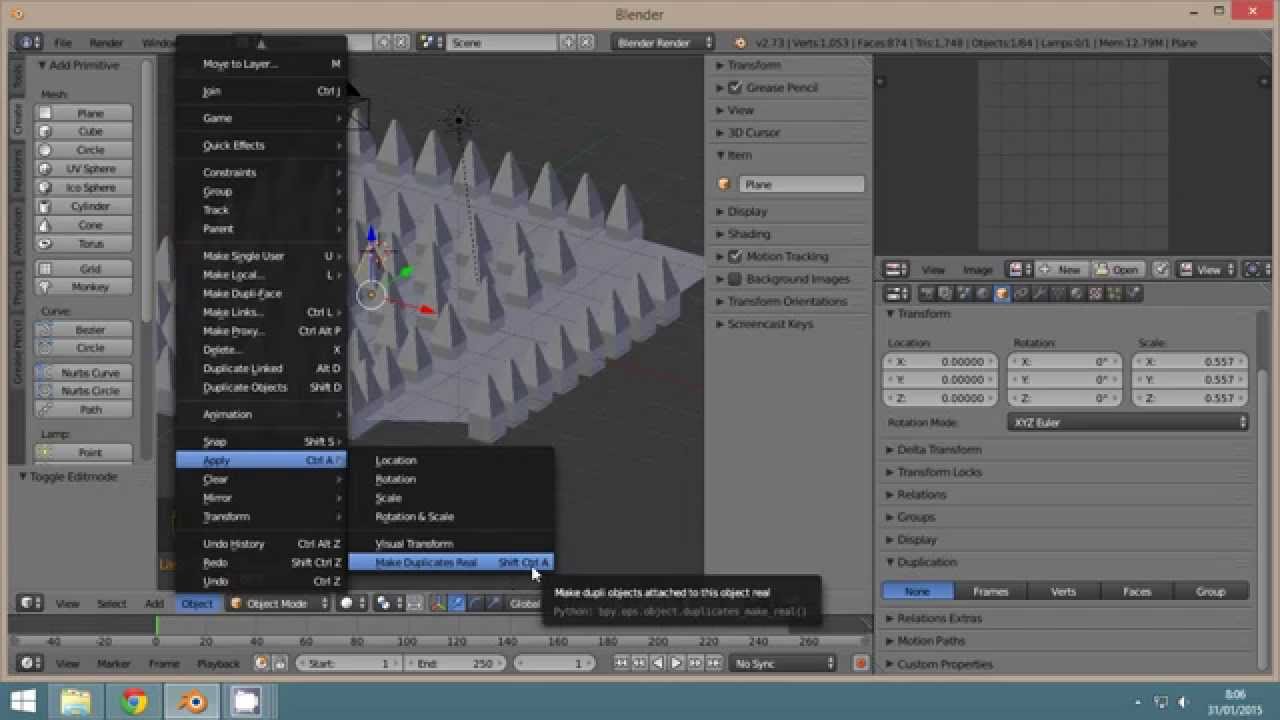The image size is (1280, 720).
Task: Choose Rotation & Scale in Apply submenu
Action: tap(414, 517)
